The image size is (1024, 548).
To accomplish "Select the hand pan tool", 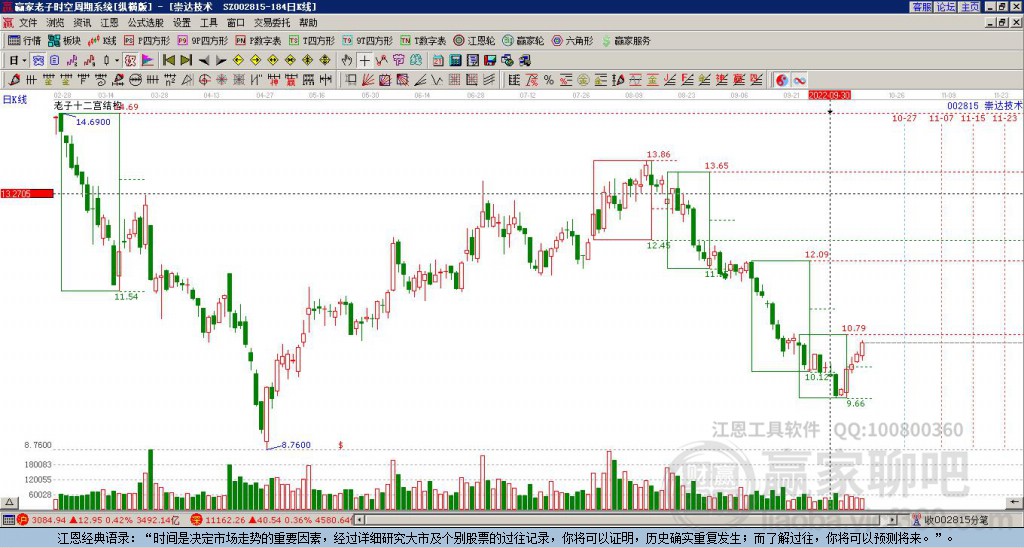I will (x=347, y=60).
